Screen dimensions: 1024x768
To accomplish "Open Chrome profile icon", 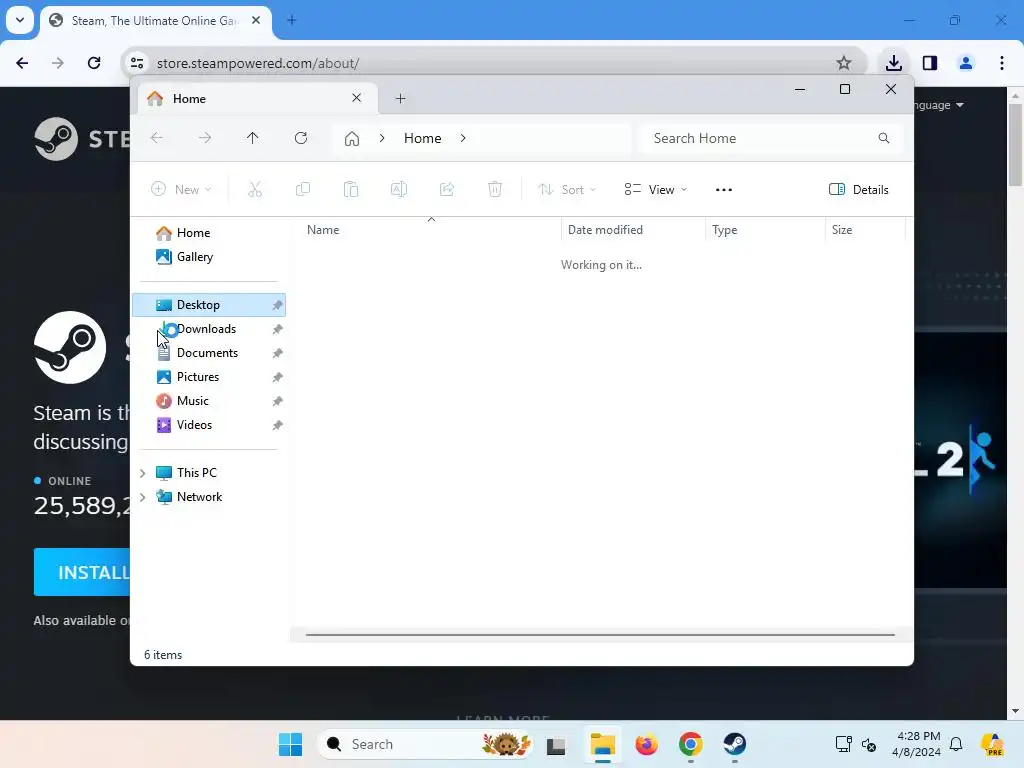I will click(x=965, y=63).
